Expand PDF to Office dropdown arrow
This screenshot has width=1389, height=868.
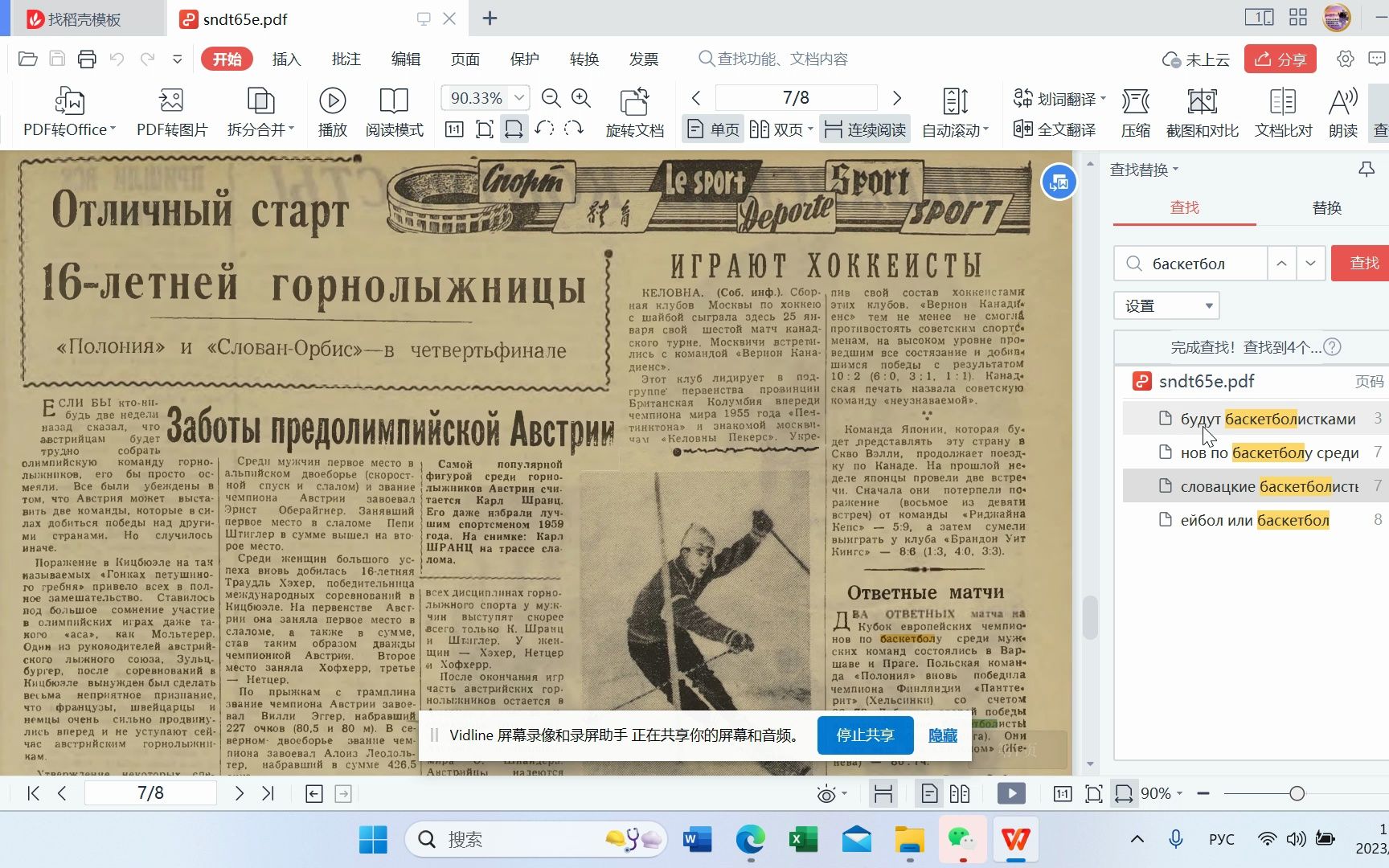pos(113,129)
